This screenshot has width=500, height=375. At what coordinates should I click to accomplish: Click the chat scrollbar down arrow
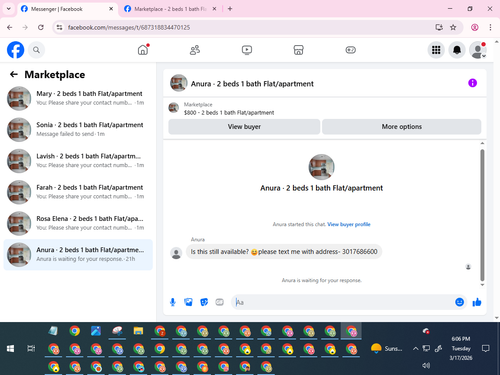tap(482, 285)
